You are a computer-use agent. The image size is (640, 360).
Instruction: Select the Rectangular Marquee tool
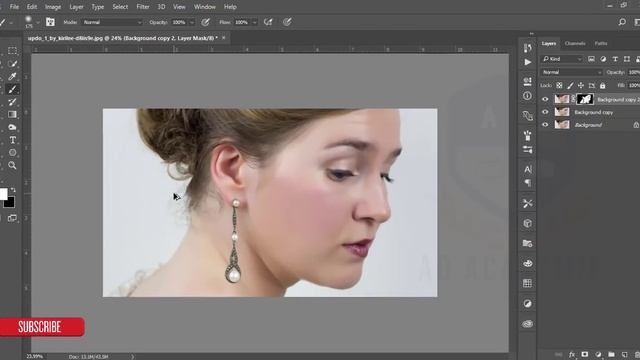(12, 51)
